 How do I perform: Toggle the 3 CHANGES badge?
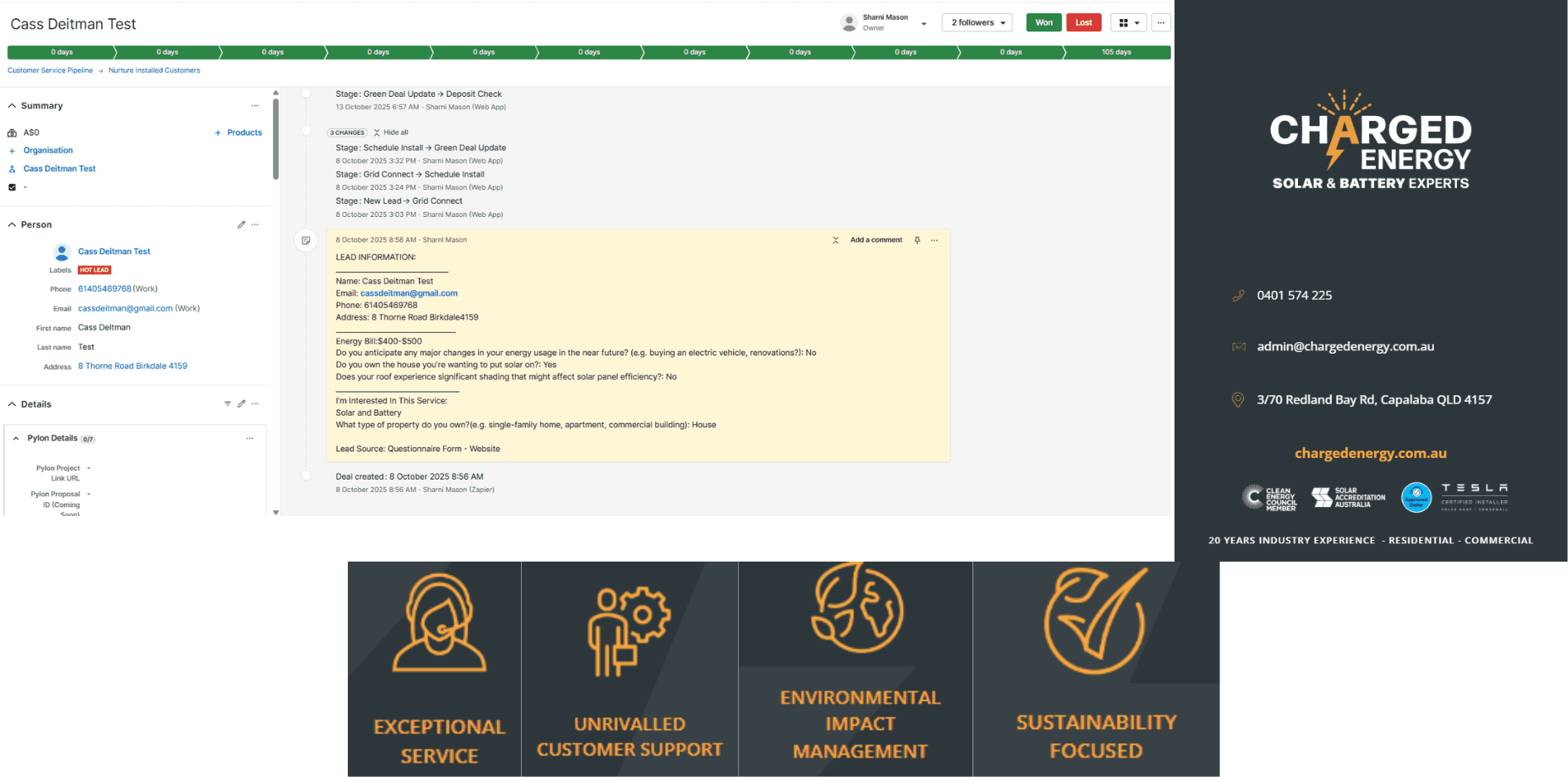tap(347, 133)
